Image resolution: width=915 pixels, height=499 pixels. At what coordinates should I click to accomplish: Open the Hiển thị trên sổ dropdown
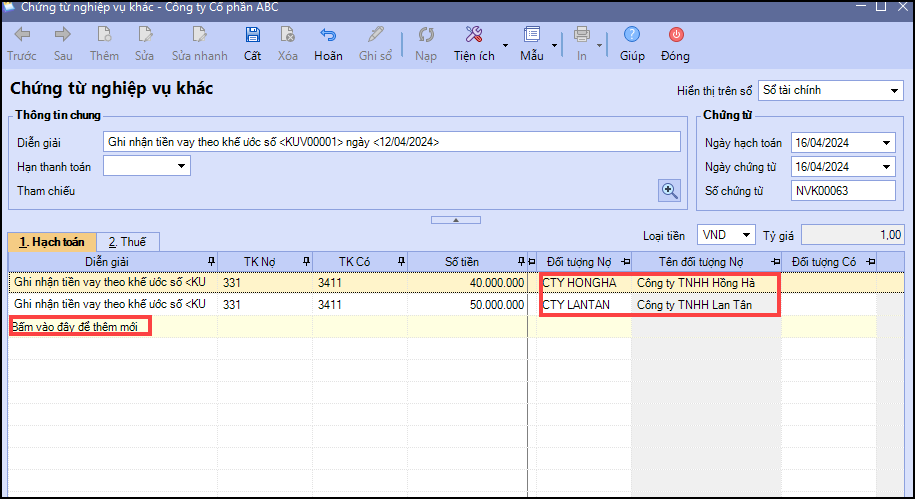click(x=894, y=91)
